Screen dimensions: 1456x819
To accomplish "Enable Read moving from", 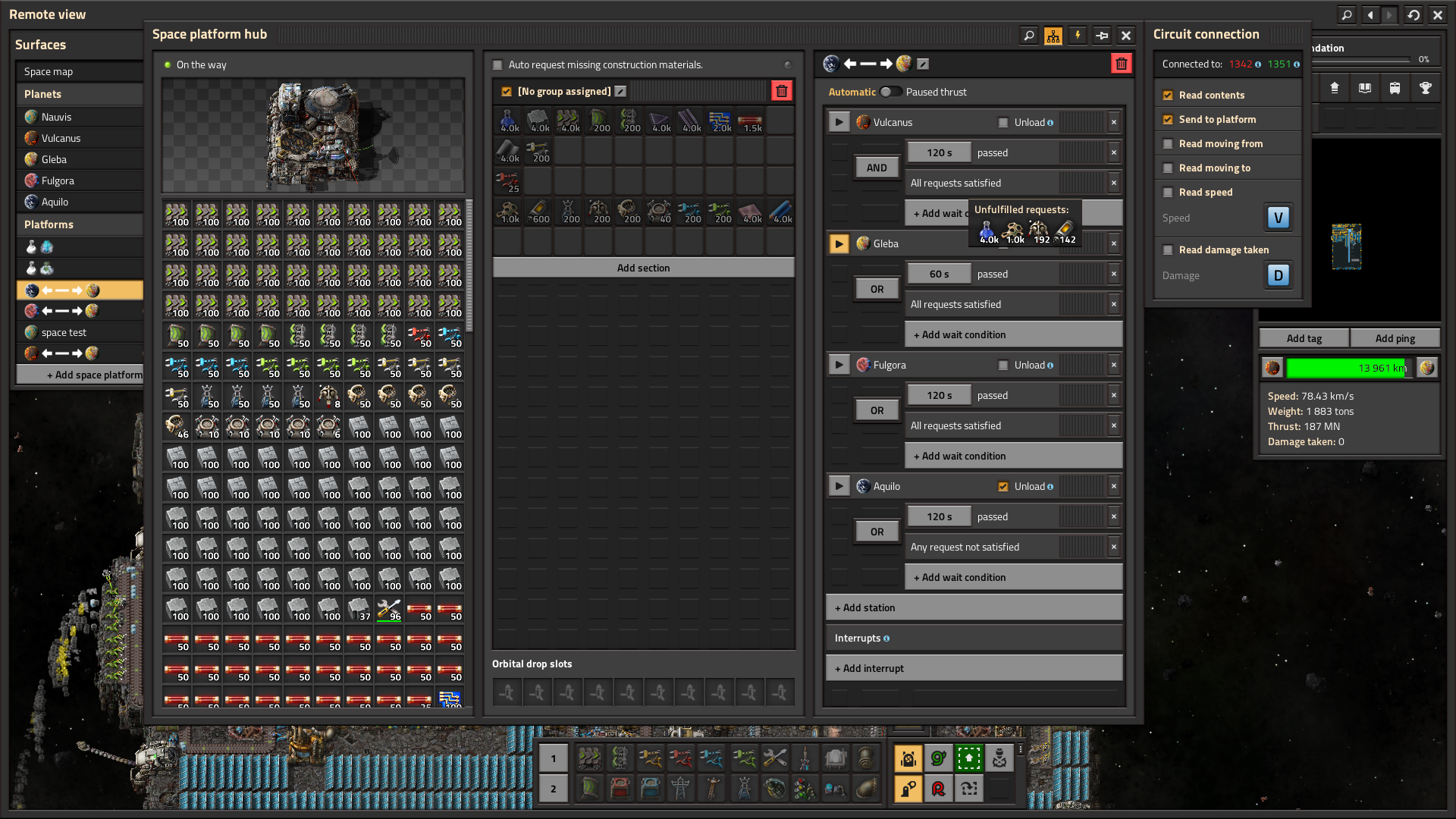I will 1169,144.
